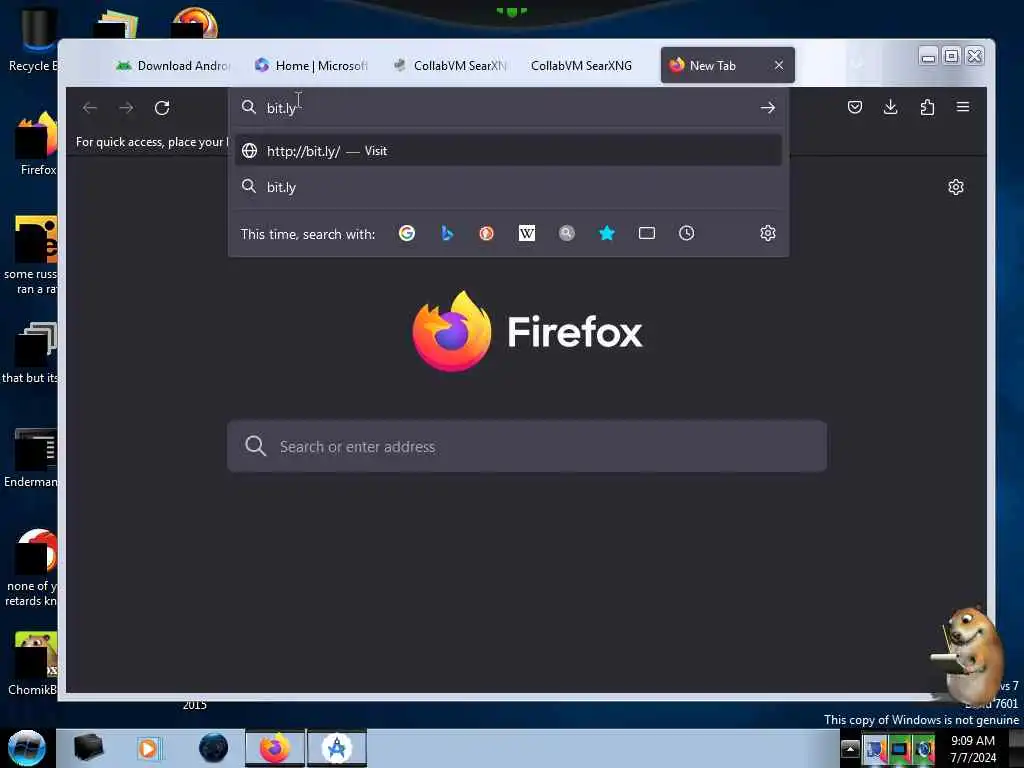Open the Extensions puzzle icon

927,107
